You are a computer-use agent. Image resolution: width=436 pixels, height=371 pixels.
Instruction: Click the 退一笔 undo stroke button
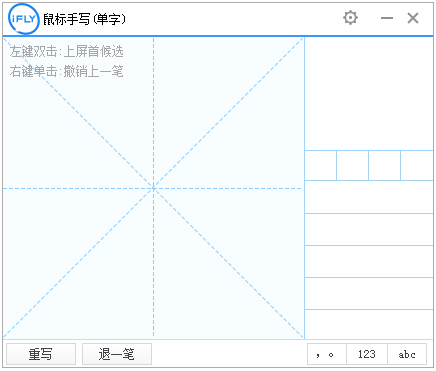pyautogui.click(x=117, y=354)
